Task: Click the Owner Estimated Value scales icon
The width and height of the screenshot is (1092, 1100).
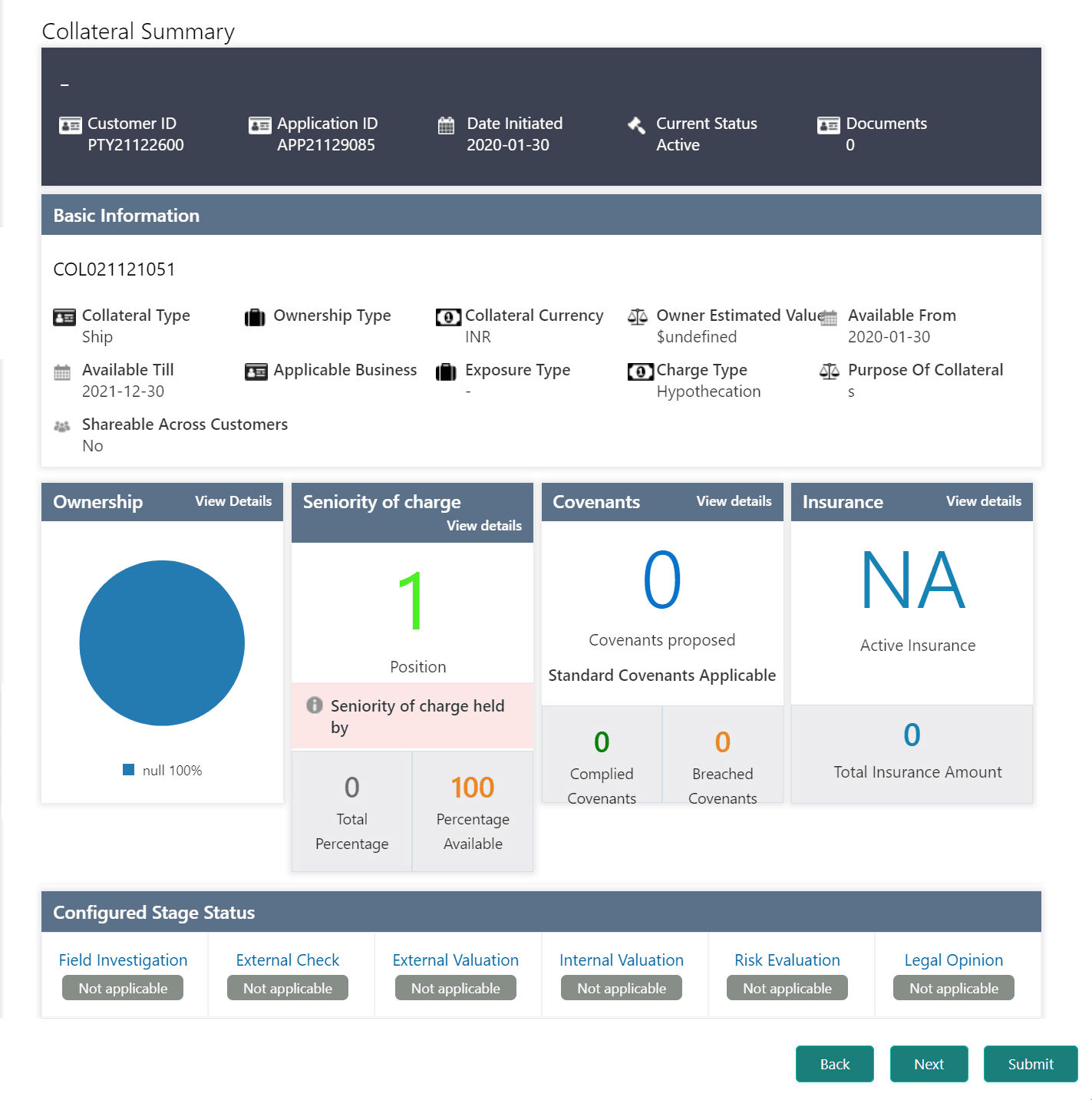Action: [638, 316]
